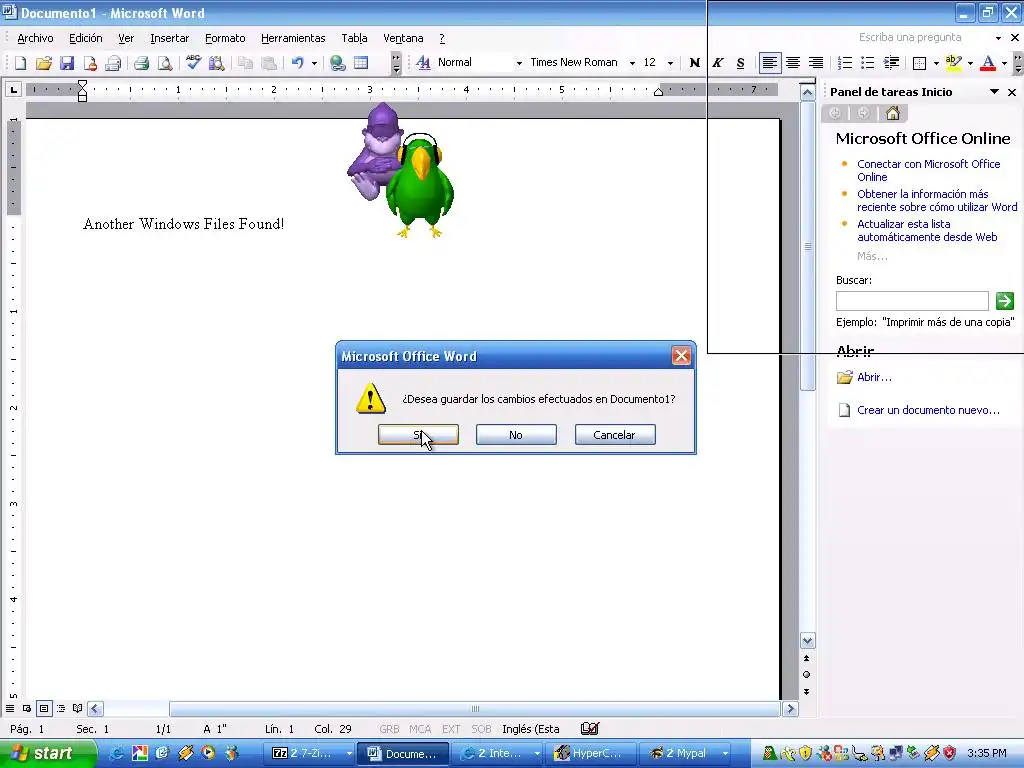Toggle center alignment
The height and width of the screenshot is (768, 1024).
pyautogui.click(x=793, y=63)
